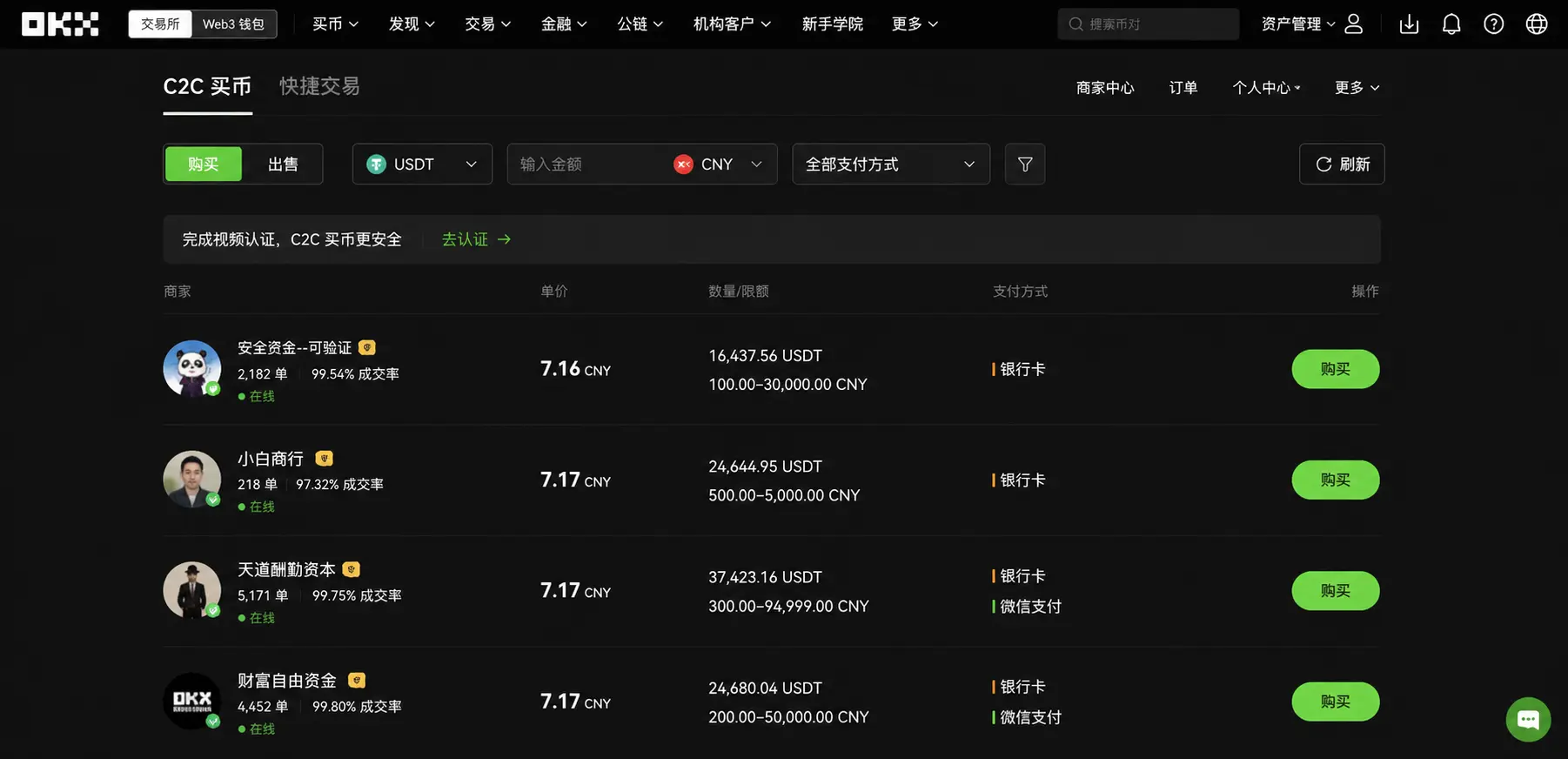The width and height of the screenshot is (1568, 759).
Task: Open 商家中心
Action: click(x=1105, y=88)
